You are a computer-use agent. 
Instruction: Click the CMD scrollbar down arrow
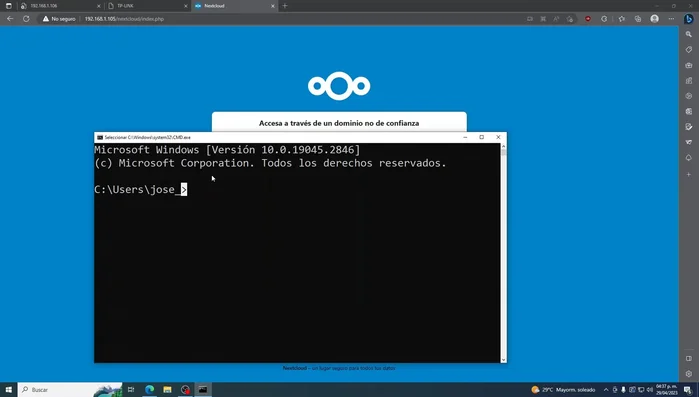click(x=503, y=360)
